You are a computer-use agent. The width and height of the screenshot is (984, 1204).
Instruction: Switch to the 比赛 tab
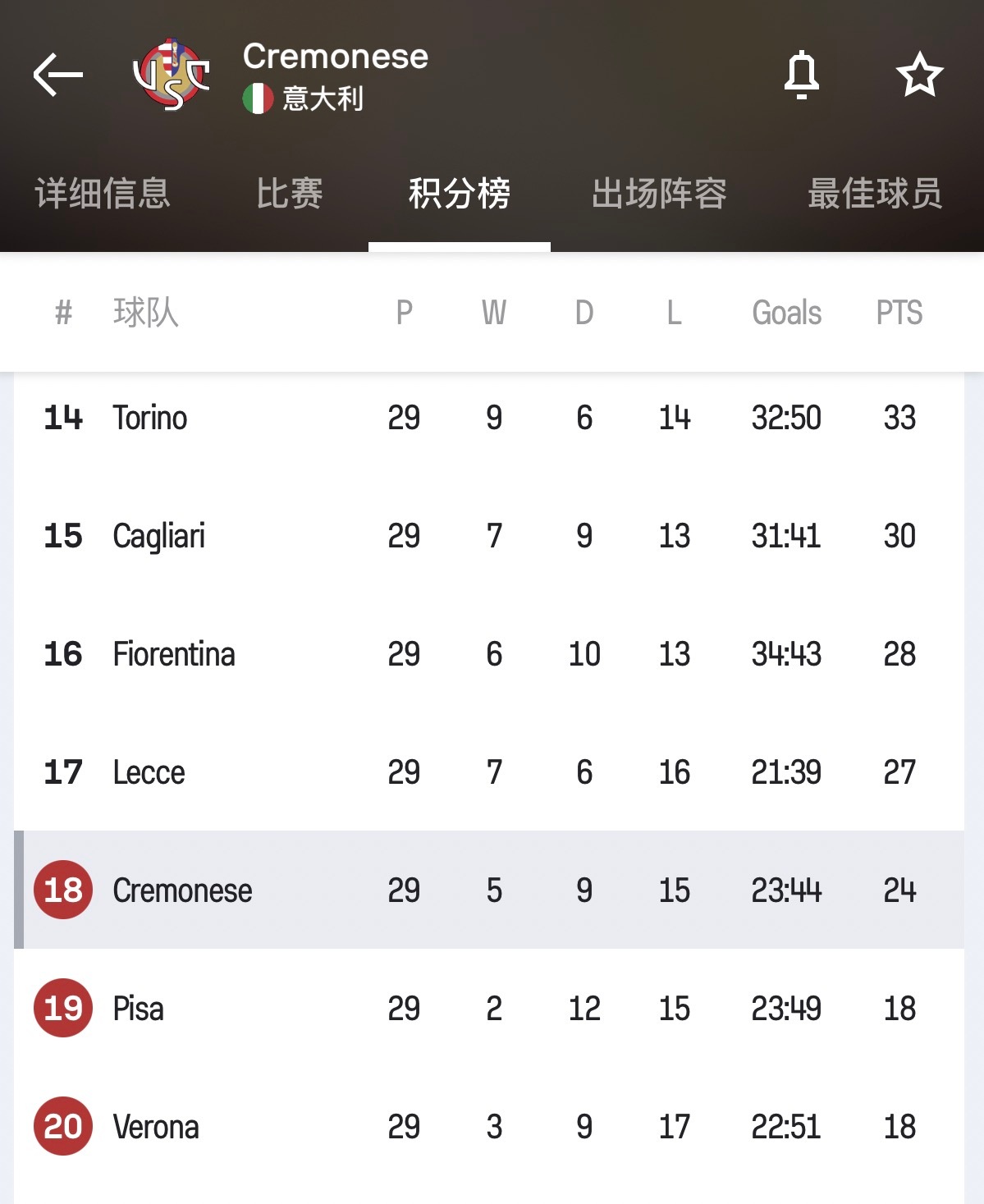tap(289, 194)
